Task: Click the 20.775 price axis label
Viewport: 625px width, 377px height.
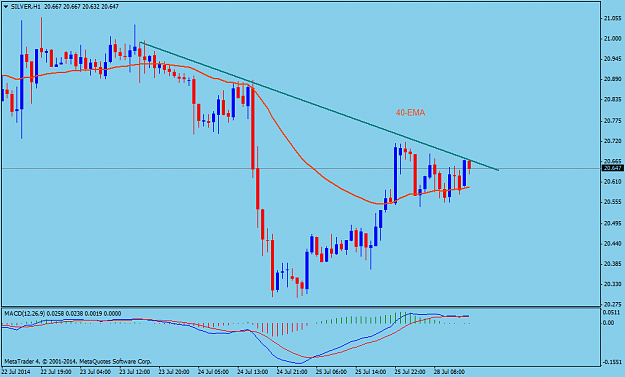Action: pos(612,121)
